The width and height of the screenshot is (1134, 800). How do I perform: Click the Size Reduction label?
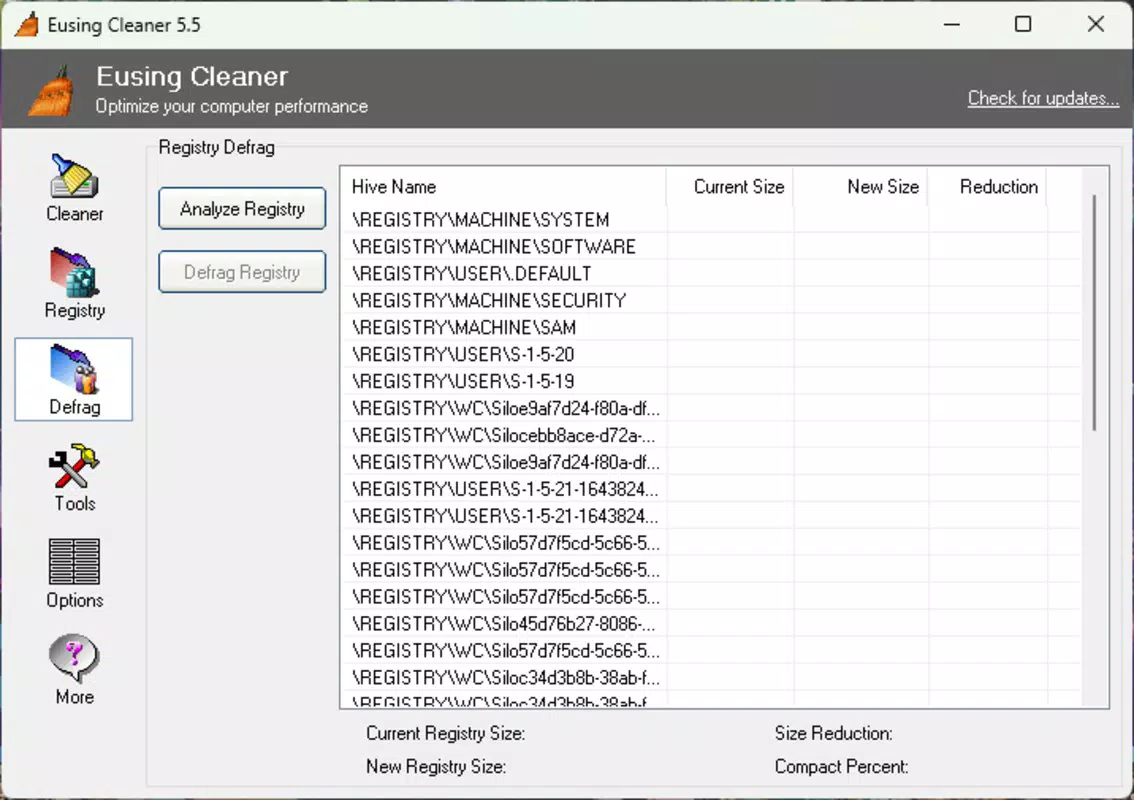click(x=833, y=733)
